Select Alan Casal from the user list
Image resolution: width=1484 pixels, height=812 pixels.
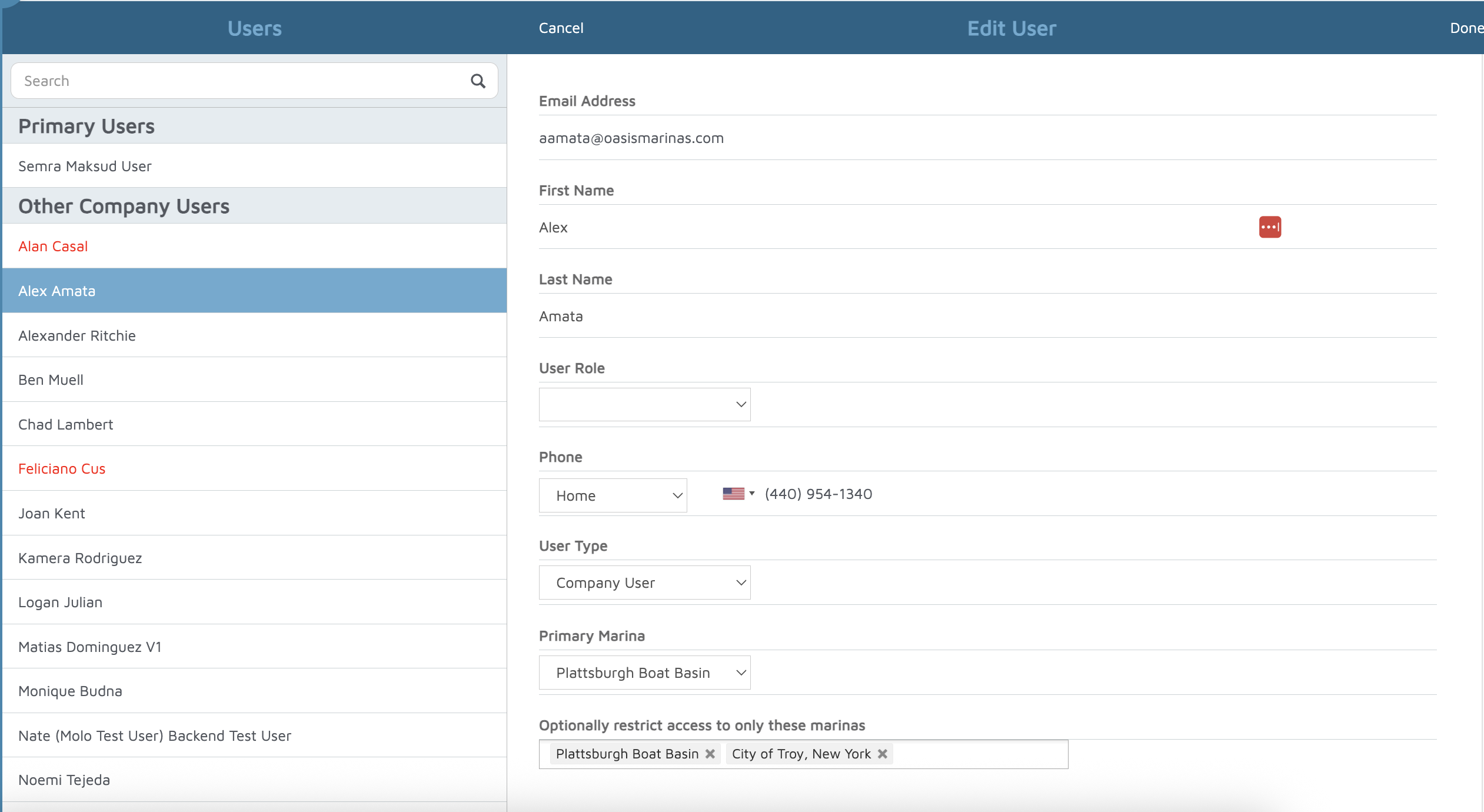[x=53, y=247]
